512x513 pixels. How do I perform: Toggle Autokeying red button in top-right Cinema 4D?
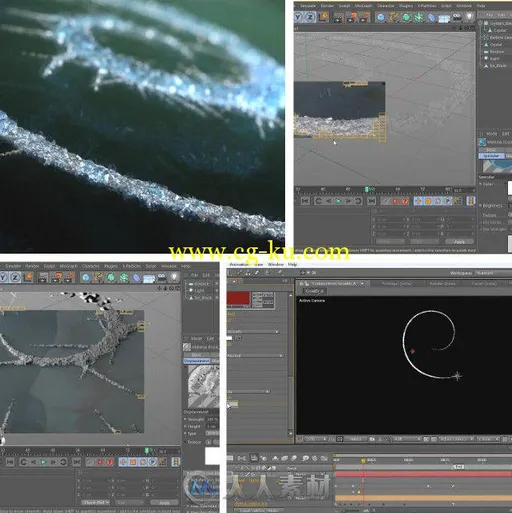[x=395, y=201]
